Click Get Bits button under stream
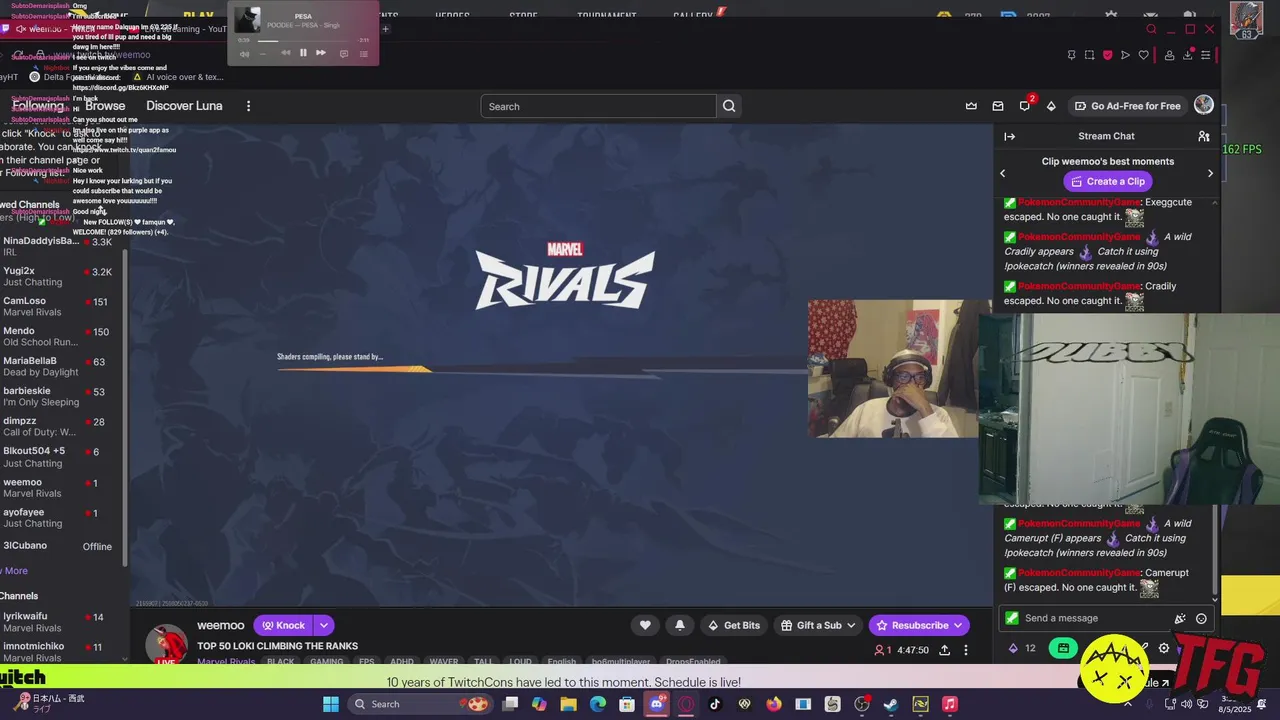1280x720 pixels. click(734, 625)
